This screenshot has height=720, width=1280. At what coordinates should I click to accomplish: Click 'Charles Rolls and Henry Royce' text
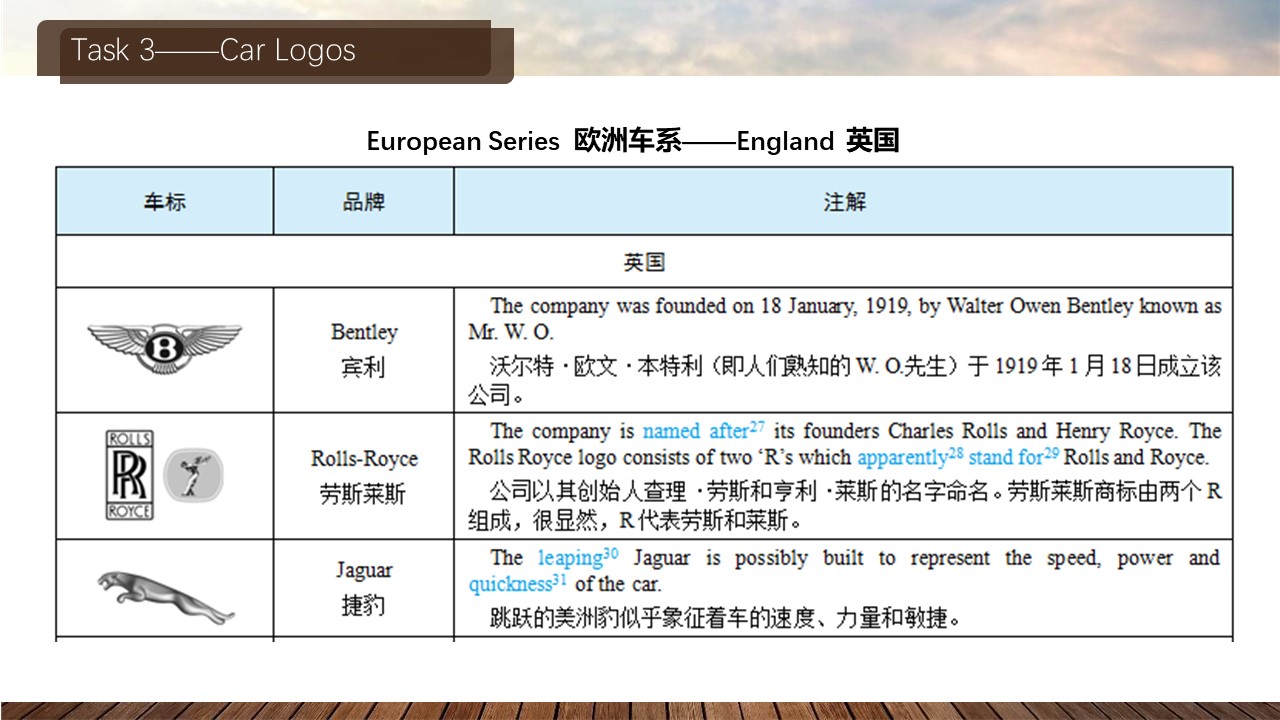pyautogui.click(x=1033, y=431)
